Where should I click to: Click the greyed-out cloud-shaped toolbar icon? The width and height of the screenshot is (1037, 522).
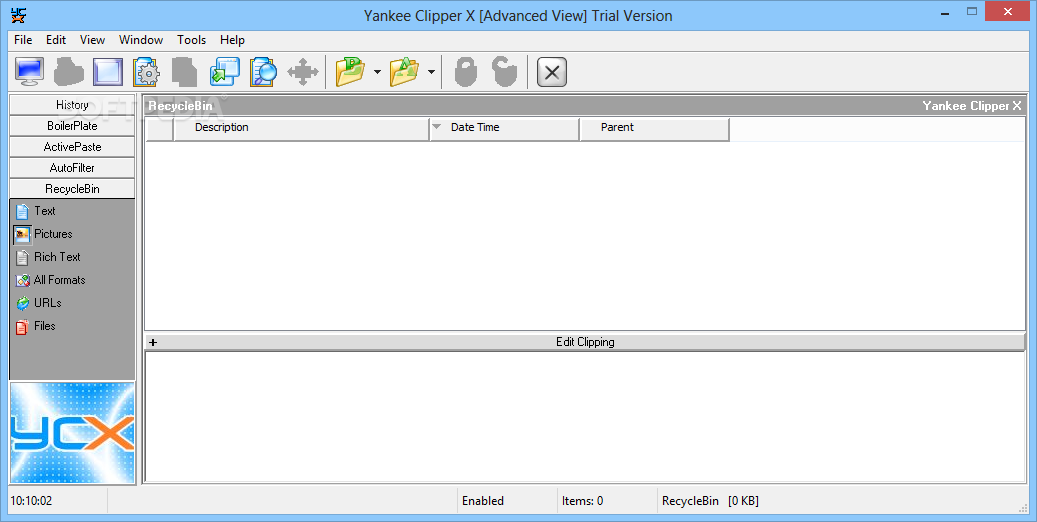pyautogui.click(x=69, y=71)
